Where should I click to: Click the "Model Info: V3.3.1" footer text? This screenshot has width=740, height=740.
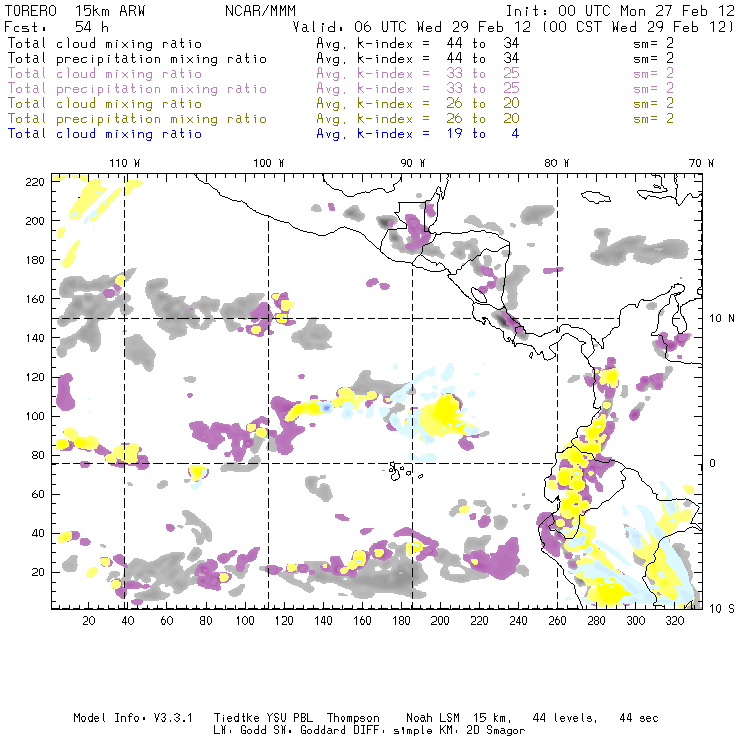133,718
